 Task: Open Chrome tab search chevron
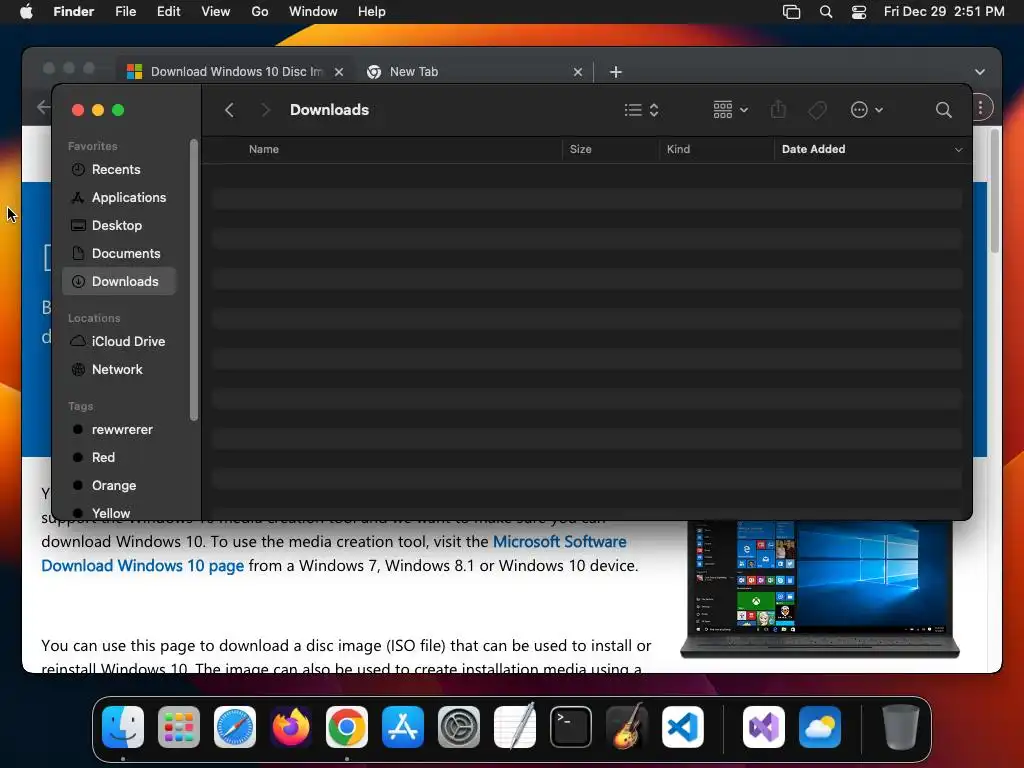(x=980, y=72)
